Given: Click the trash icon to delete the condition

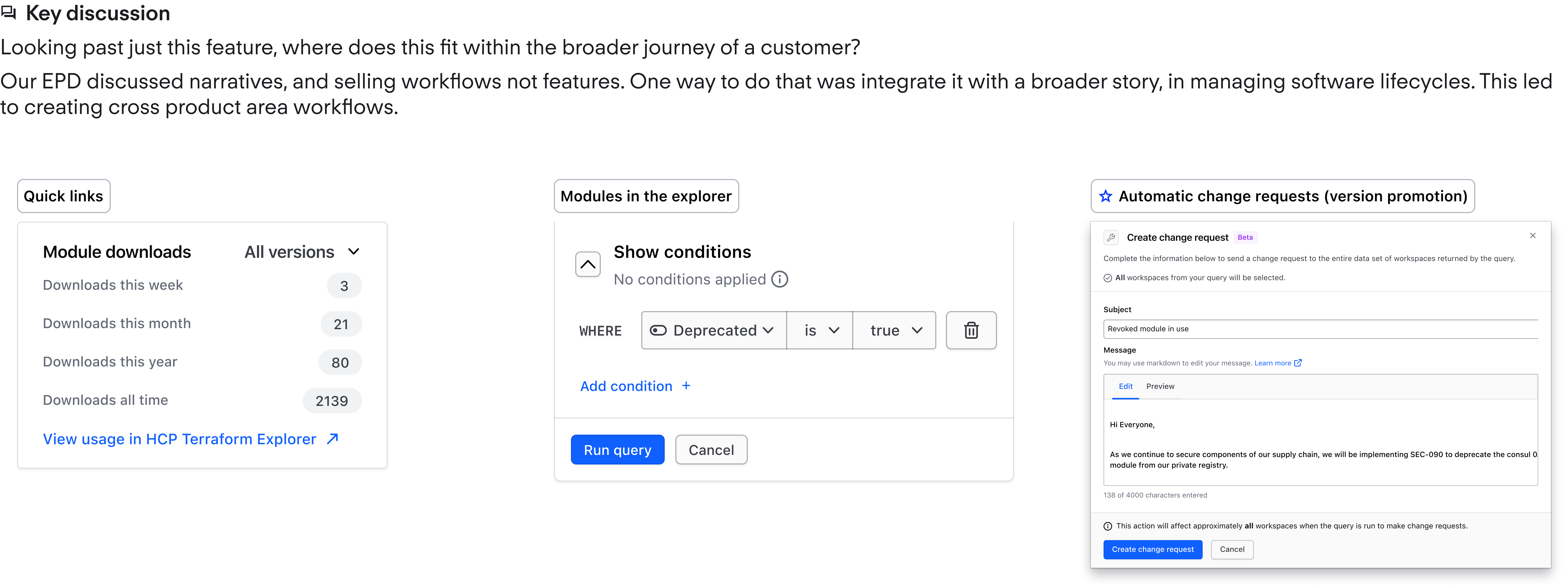Looking at the screenshot, I should [971, 330].
